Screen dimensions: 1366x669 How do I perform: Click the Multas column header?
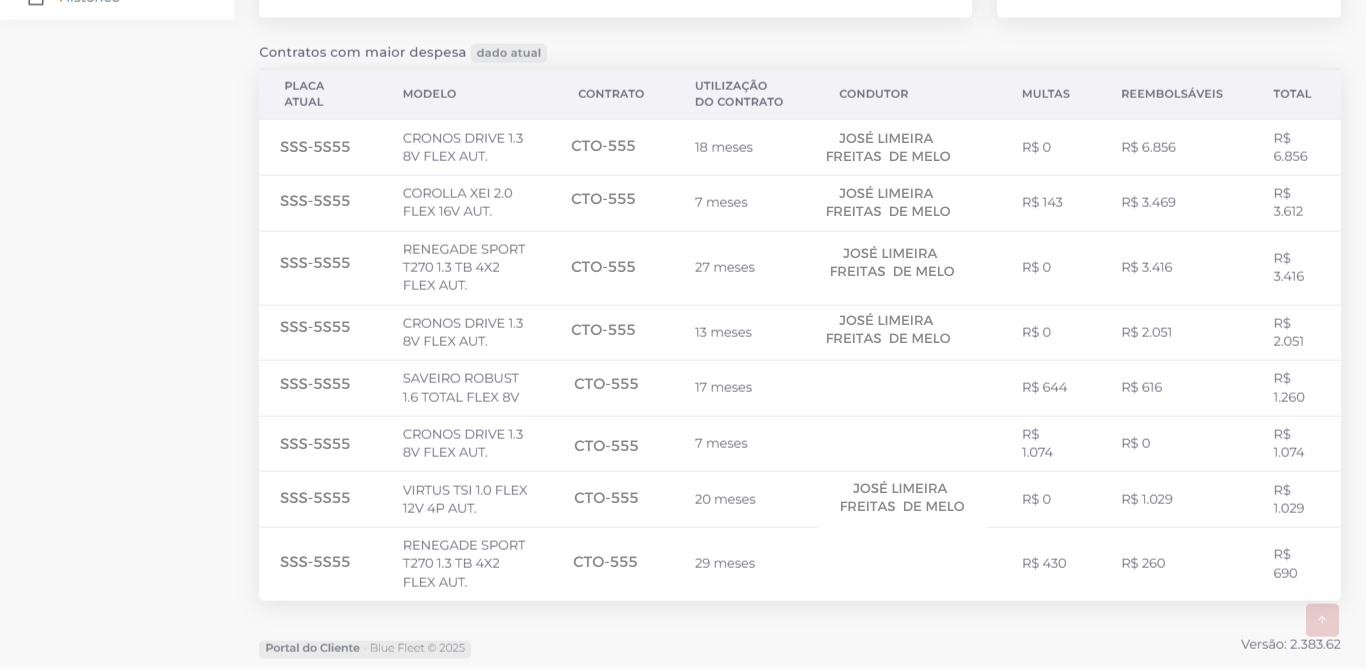tap(1046, 94)
